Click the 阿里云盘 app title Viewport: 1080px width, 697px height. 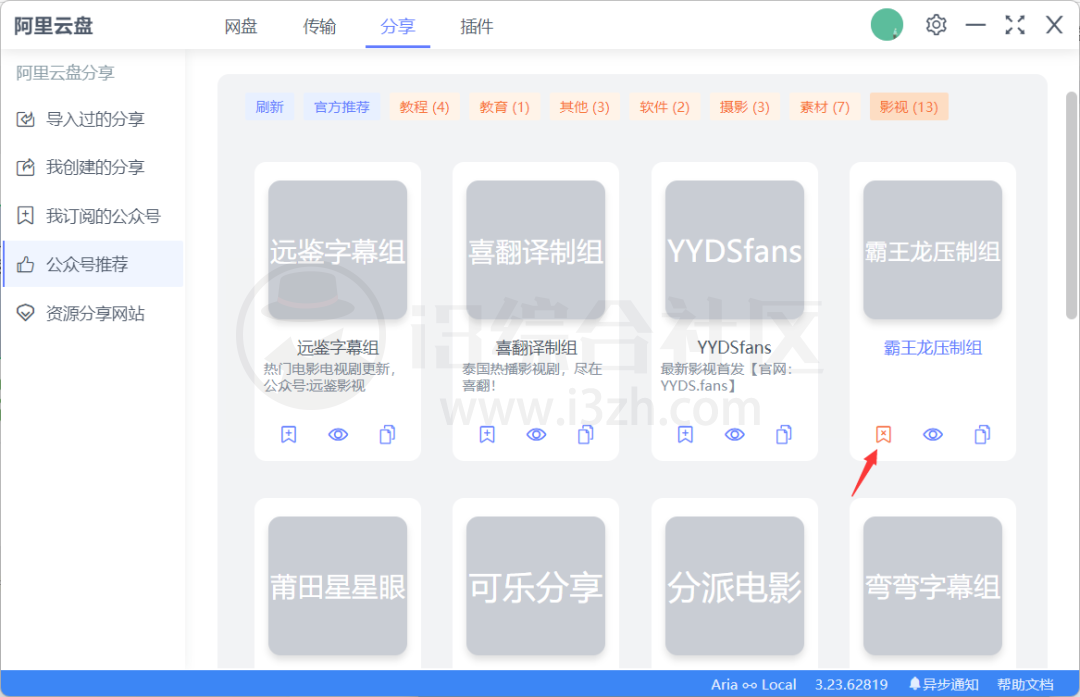(54, 26)
